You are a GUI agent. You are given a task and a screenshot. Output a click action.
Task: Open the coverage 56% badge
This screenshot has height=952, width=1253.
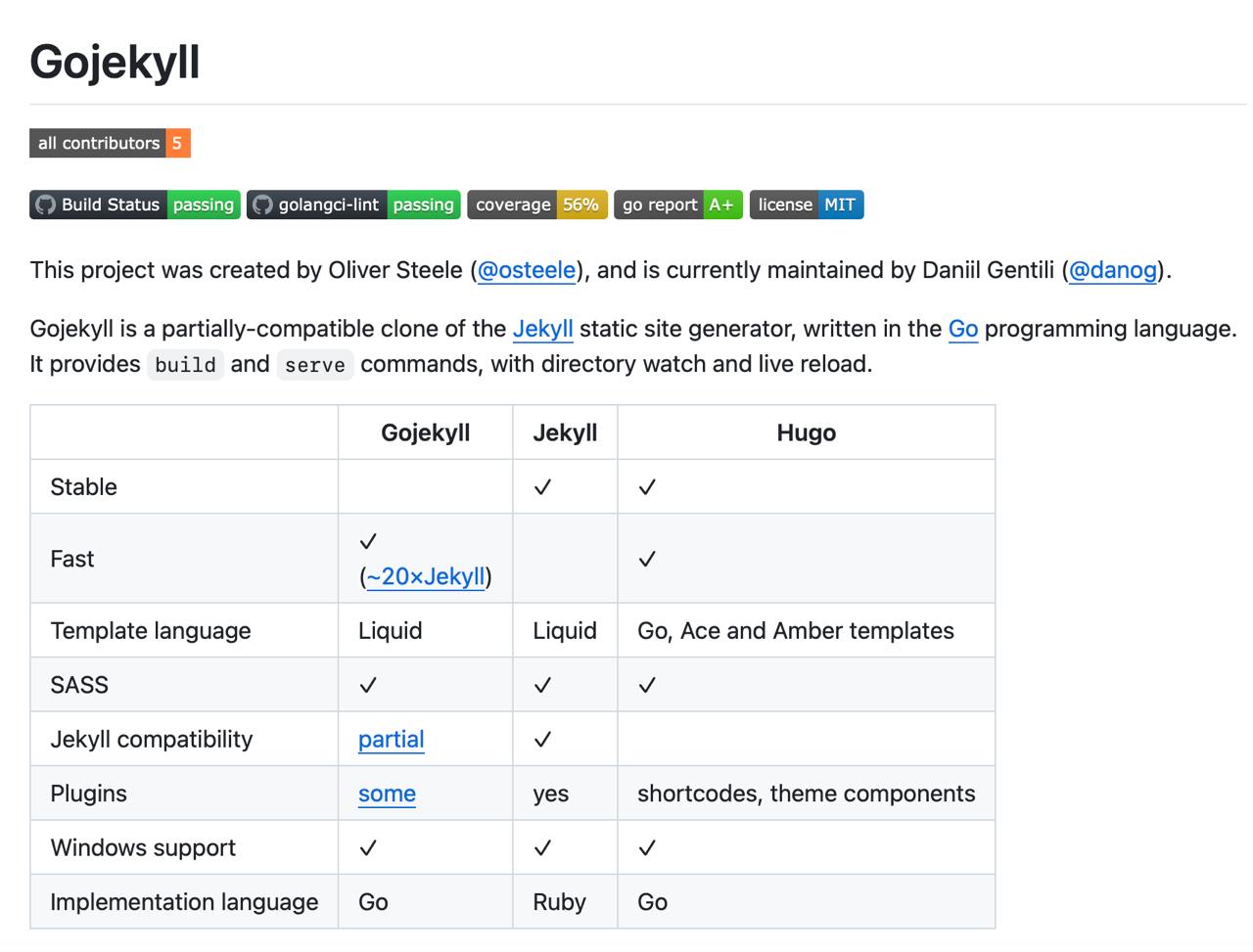coord(537,204)
